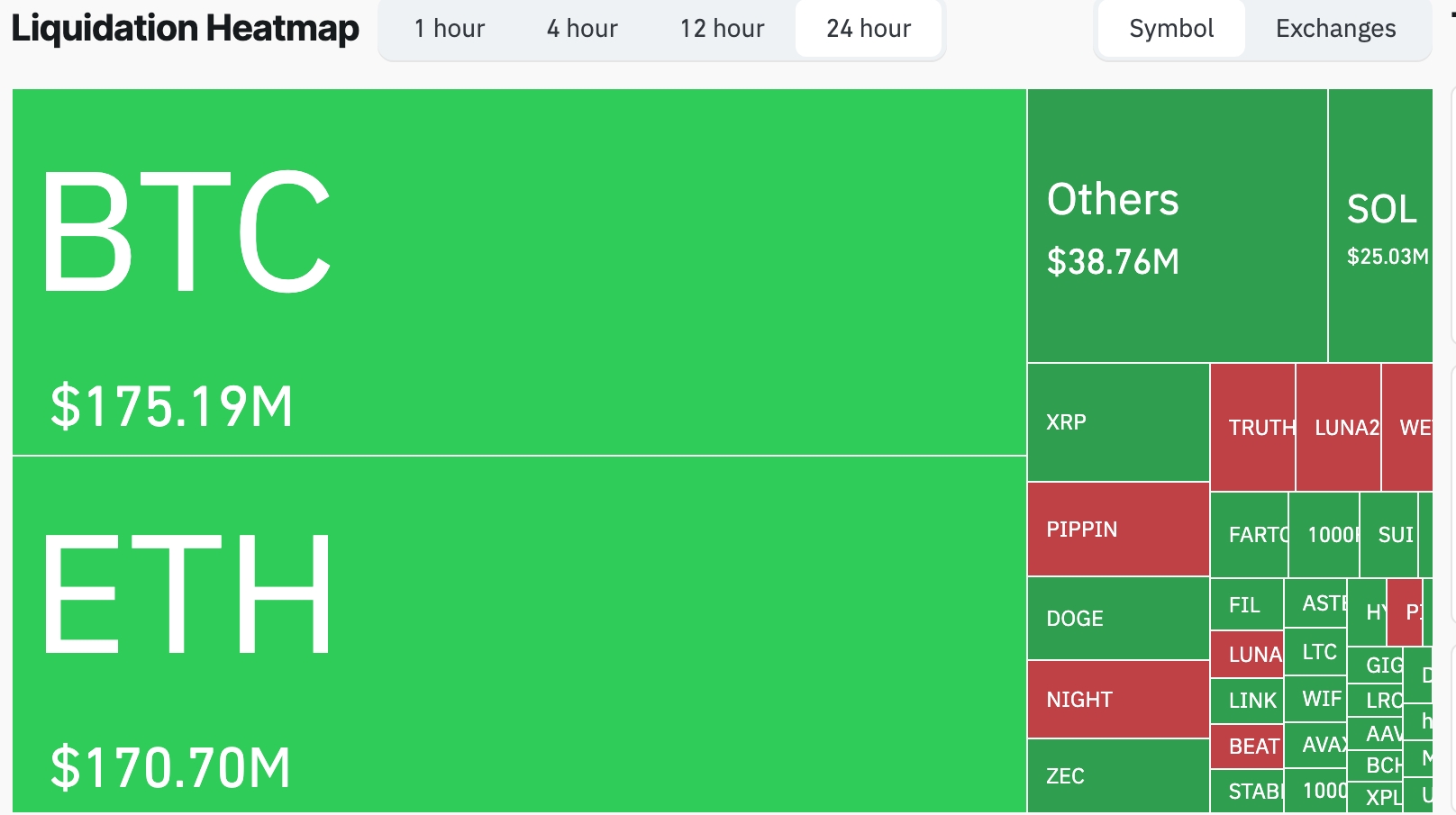The width and height of the screenshot is (1456, 815).
Task: Choose the 12 hour timeframe
Action: tap(722, 29)
